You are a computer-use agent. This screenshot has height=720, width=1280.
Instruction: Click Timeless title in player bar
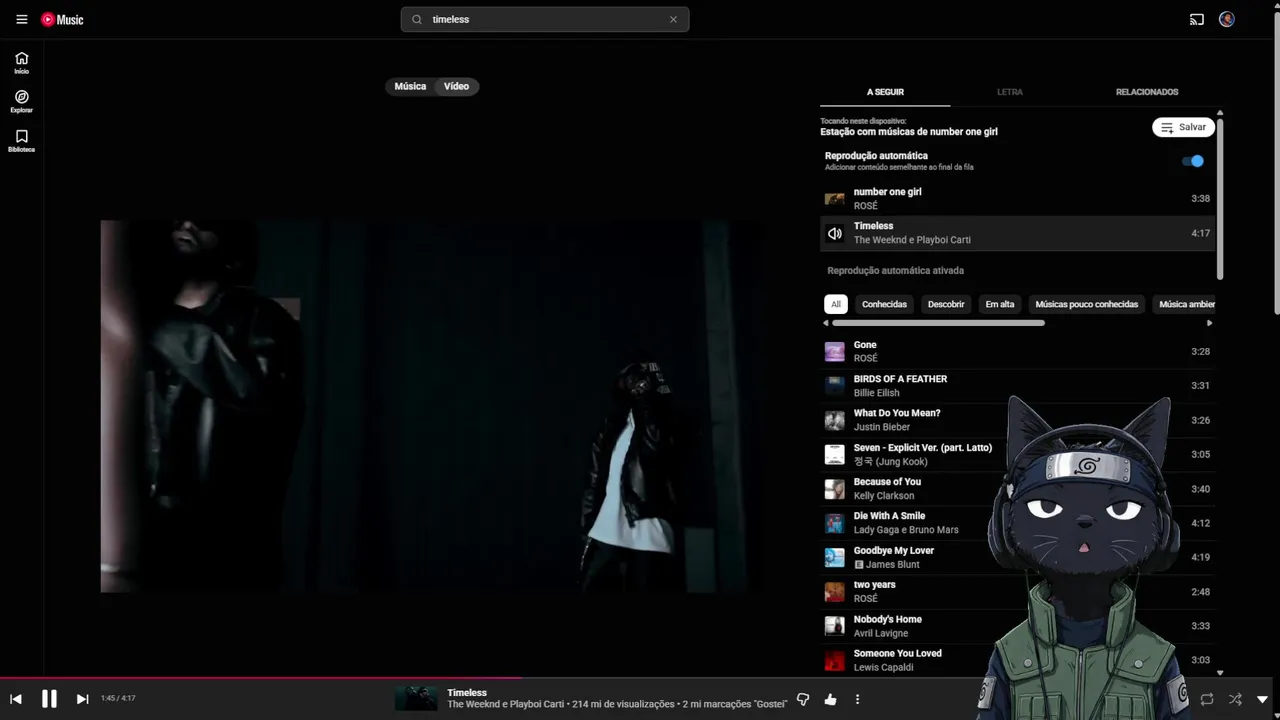click(467, 693)
